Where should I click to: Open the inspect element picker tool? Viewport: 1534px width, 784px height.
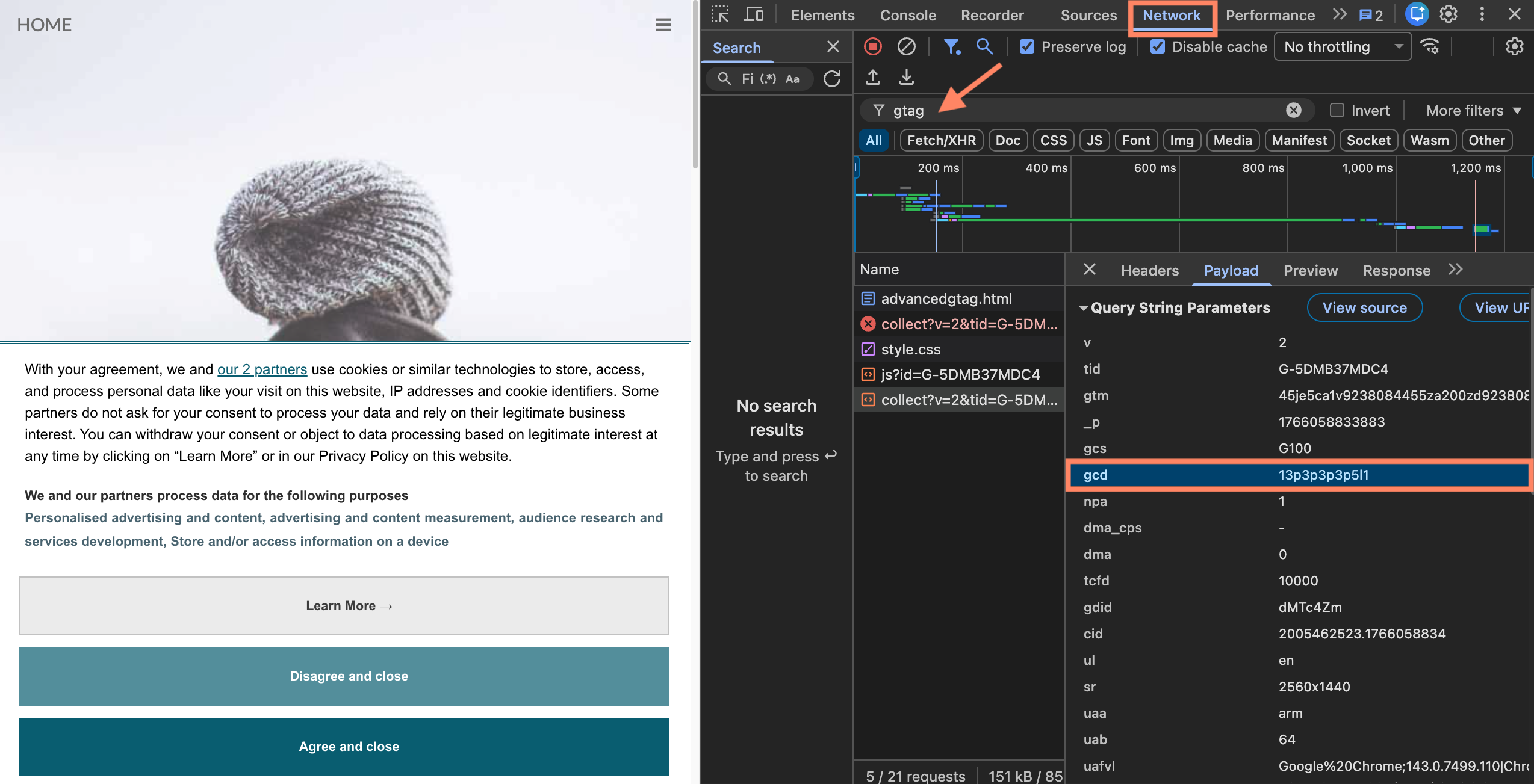720,14
